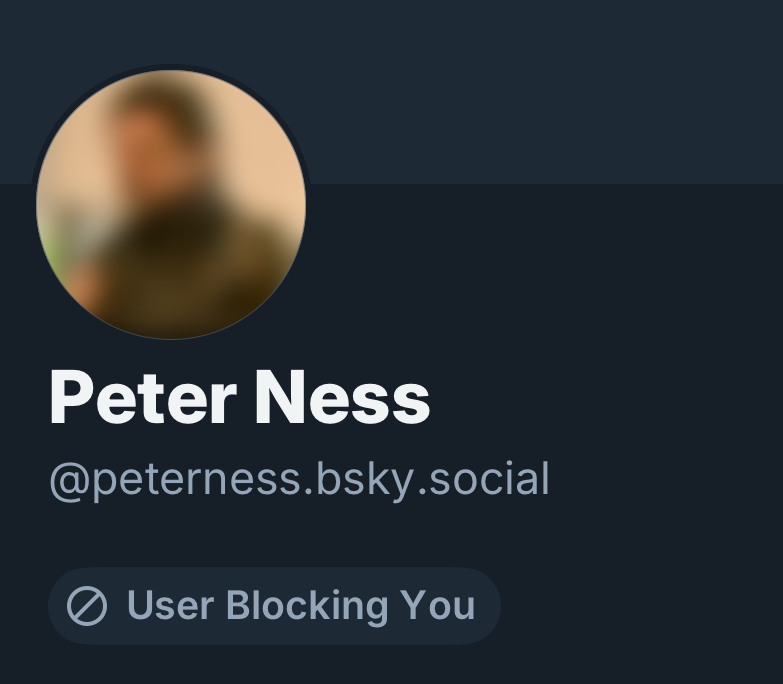Image resolution: width=783 pixels, height=684 pixels.
Task: Click the @ symbol in the handle
Action: 69,480
